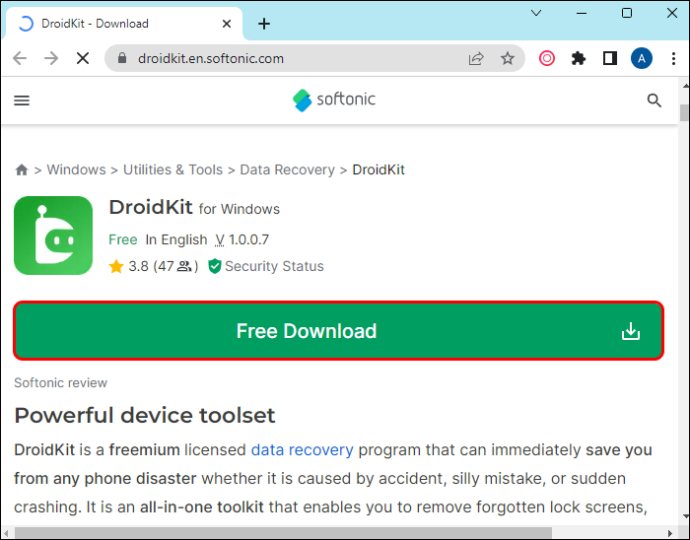Expand the tab search chevron
Image resolution: width=690 pixels, height=540 pixels.
(x=536, y=13)
